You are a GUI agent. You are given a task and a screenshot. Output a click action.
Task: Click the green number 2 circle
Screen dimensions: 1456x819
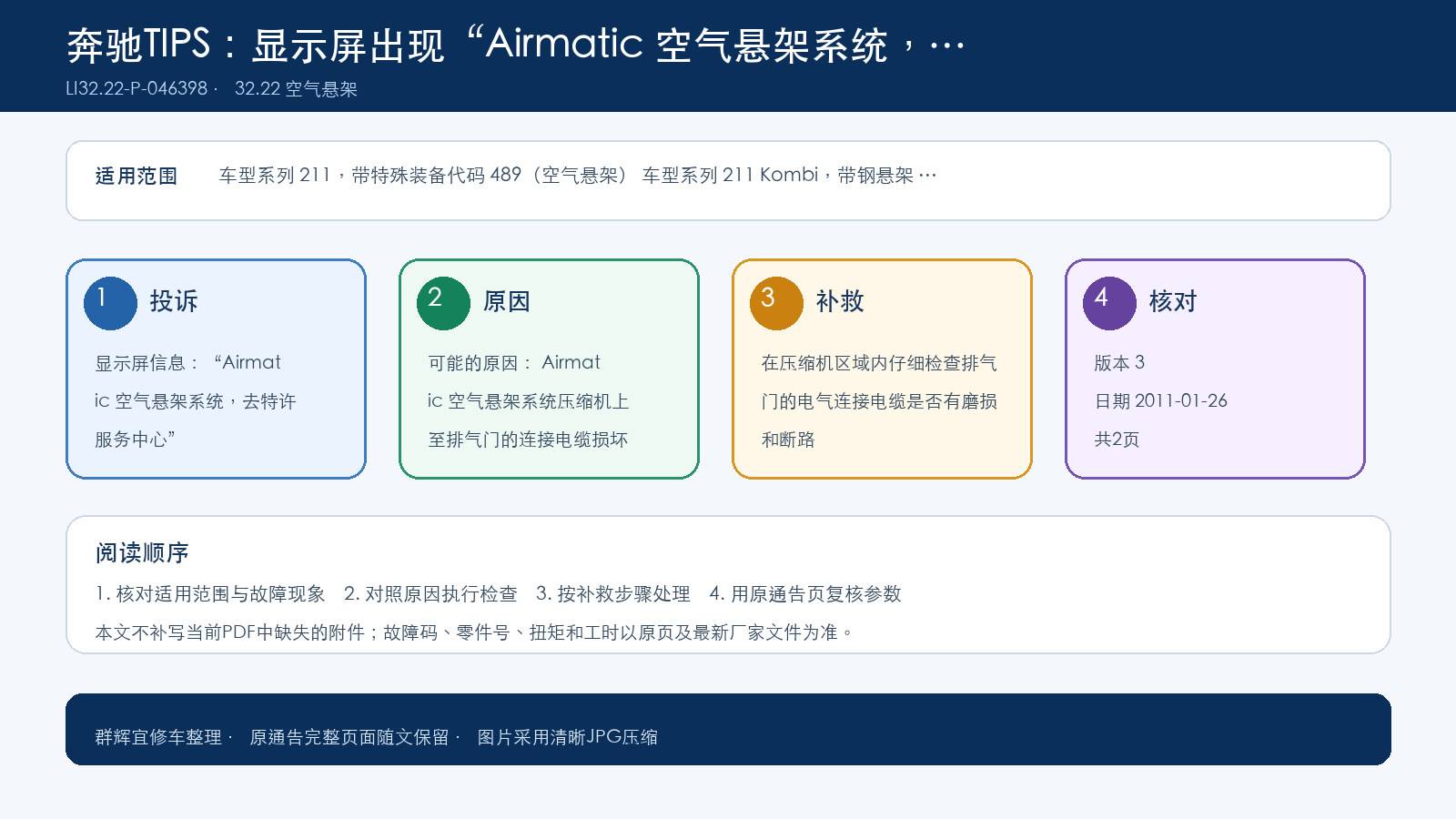tap(443, 303)
